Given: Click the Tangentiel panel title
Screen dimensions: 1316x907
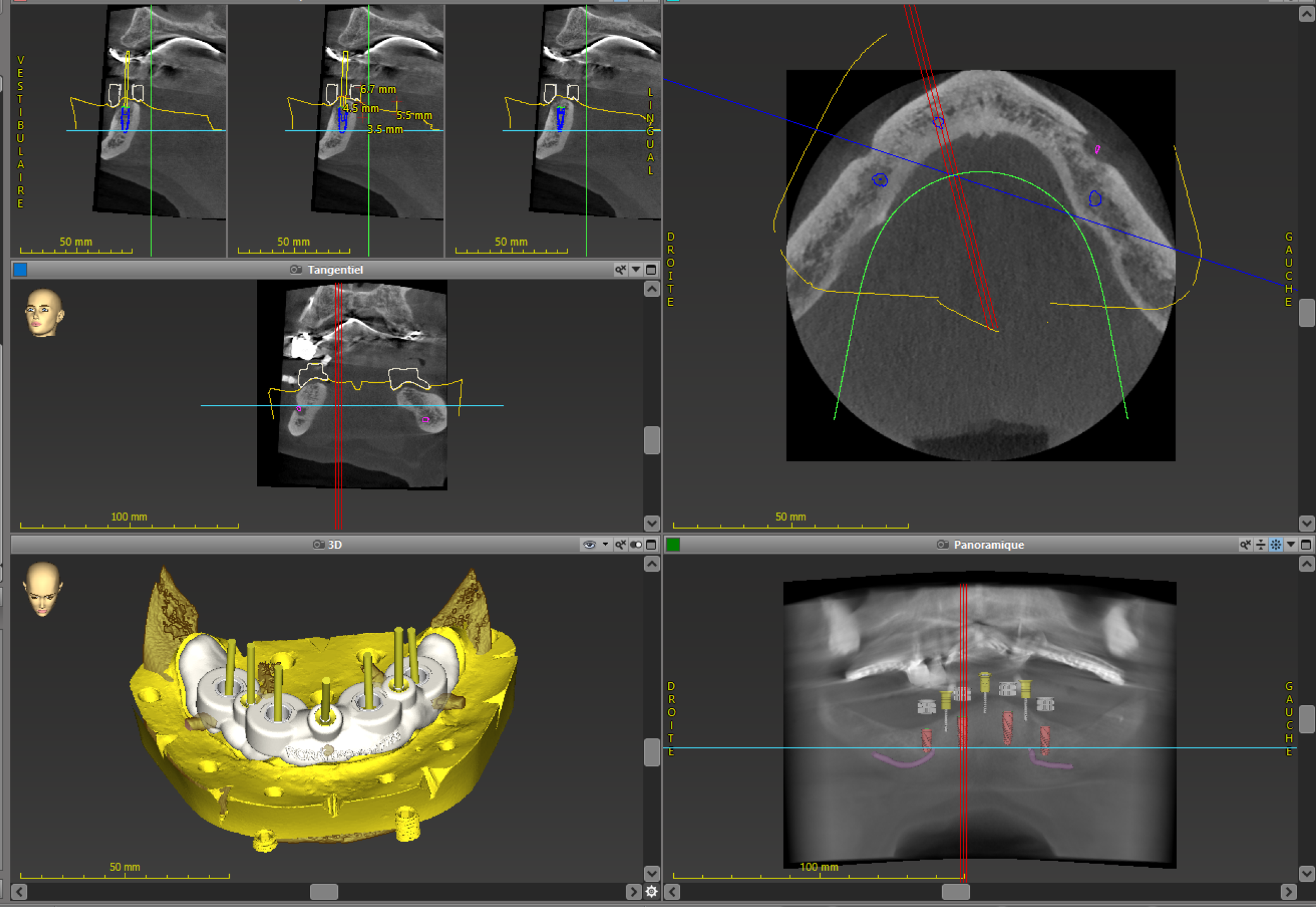Looking at the screenshot, I should point(335,270).
